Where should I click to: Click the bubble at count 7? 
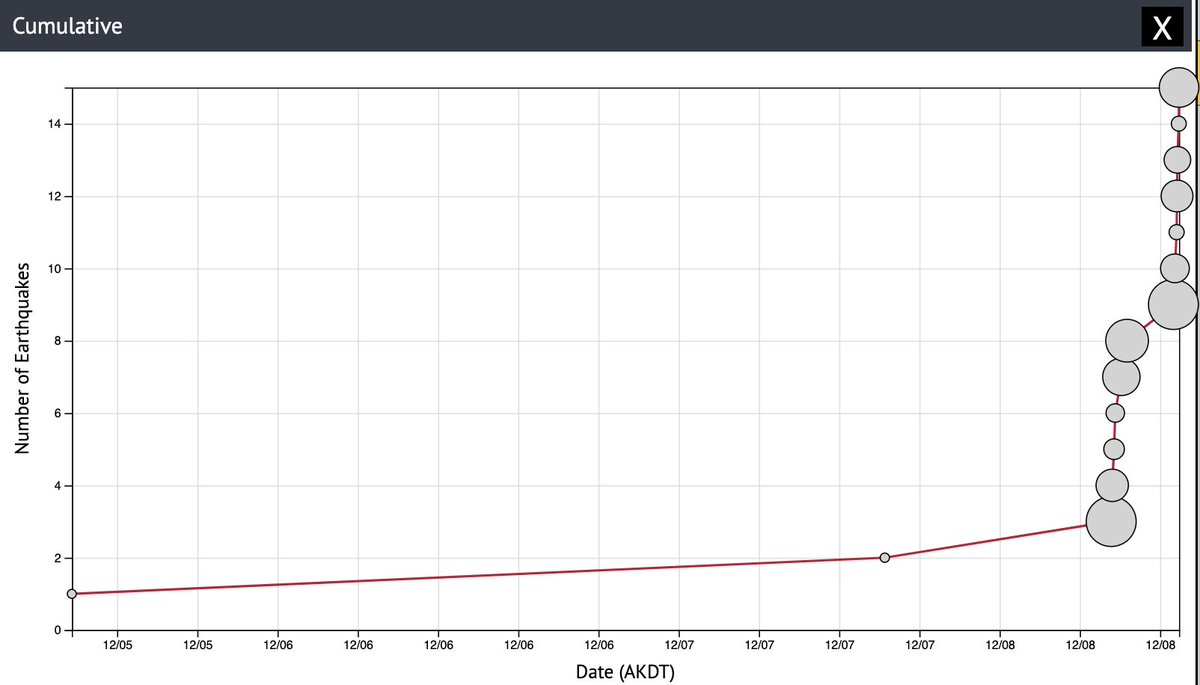coord(1121,377)
